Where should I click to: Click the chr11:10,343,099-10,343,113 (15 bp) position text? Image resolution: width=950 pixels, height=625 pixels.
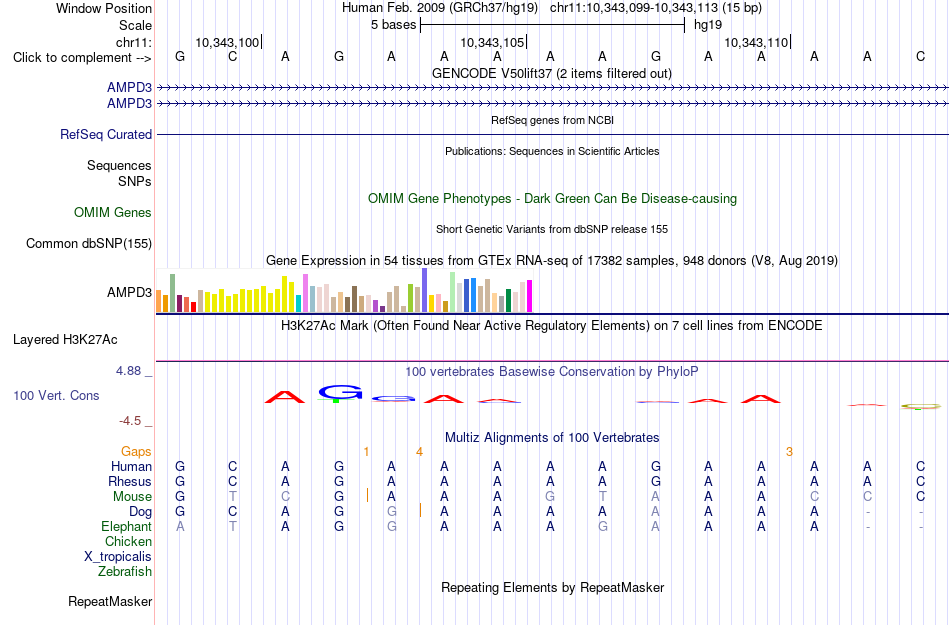click(656, 8)
